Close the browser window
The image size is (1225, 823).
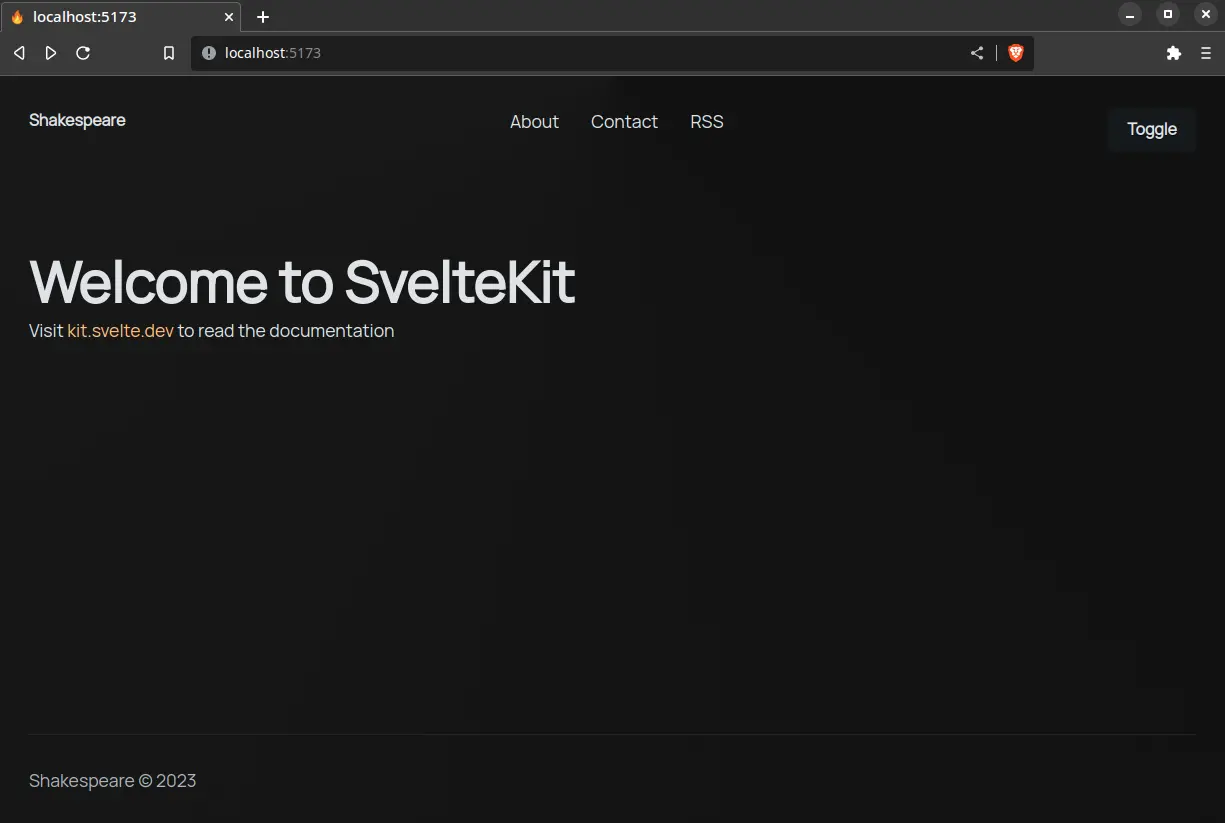click(x=1205, y=14)
